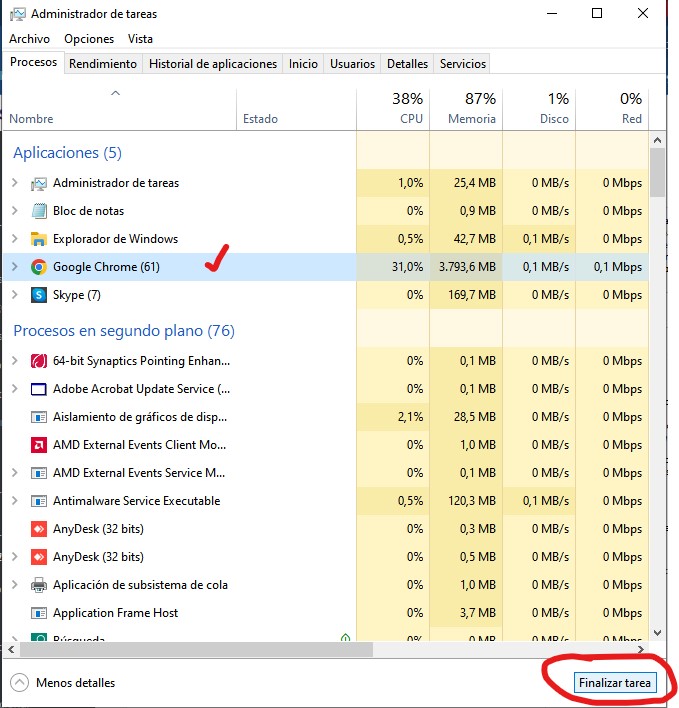Click the Explorador de Windows folder icon

[39, 239]
